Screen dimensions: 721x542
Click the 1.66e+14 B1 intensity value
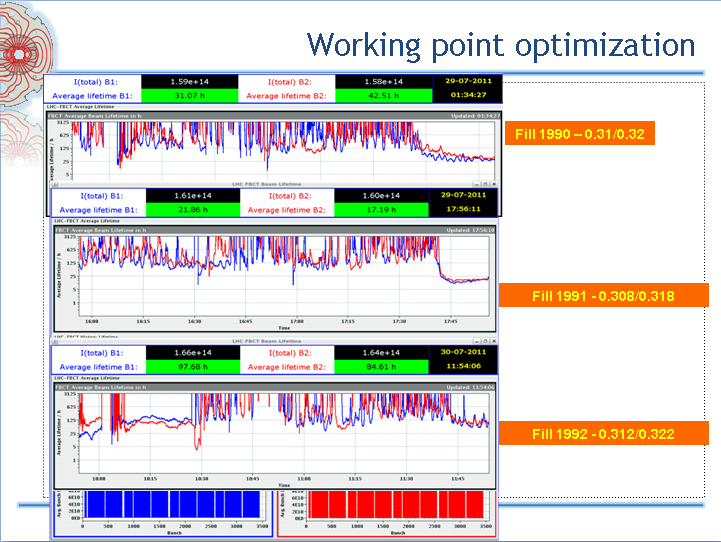point(193,353)
